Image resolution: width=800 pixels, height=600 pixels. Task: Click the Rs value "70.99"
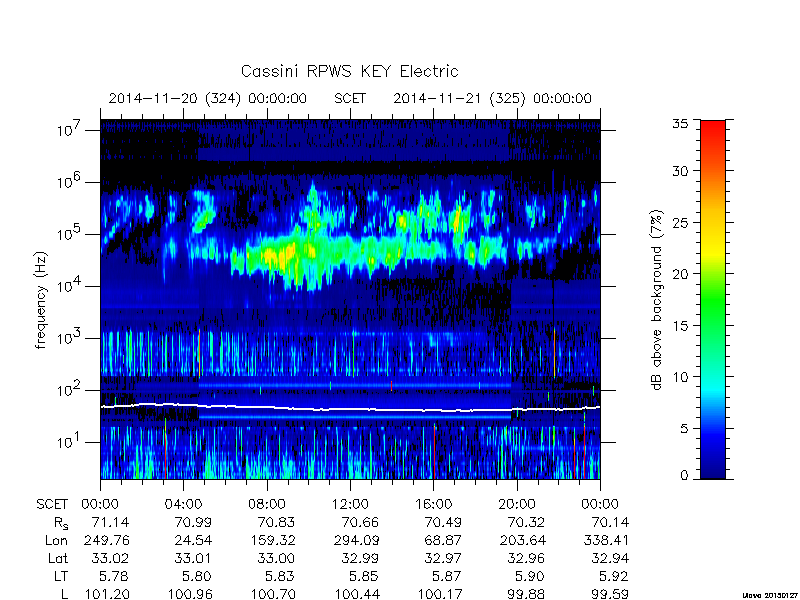click(193, 522)
